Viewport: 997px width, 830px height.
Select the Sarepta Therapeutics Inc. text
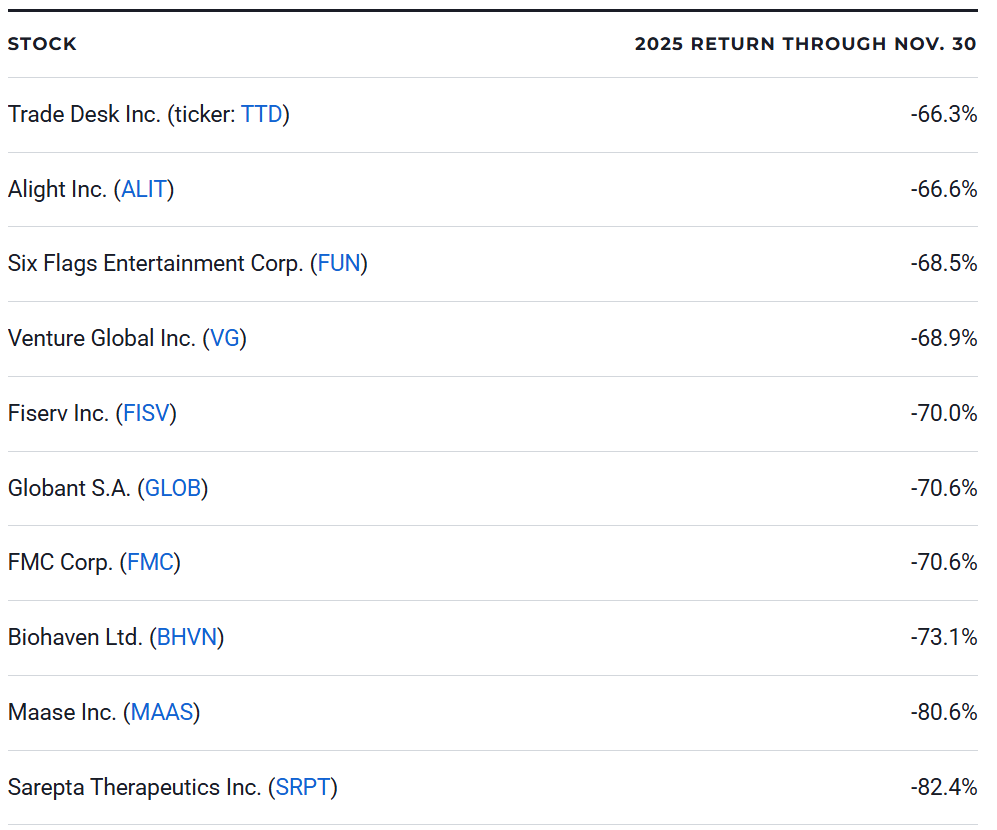pyautogui.click(x=135, y=787)
